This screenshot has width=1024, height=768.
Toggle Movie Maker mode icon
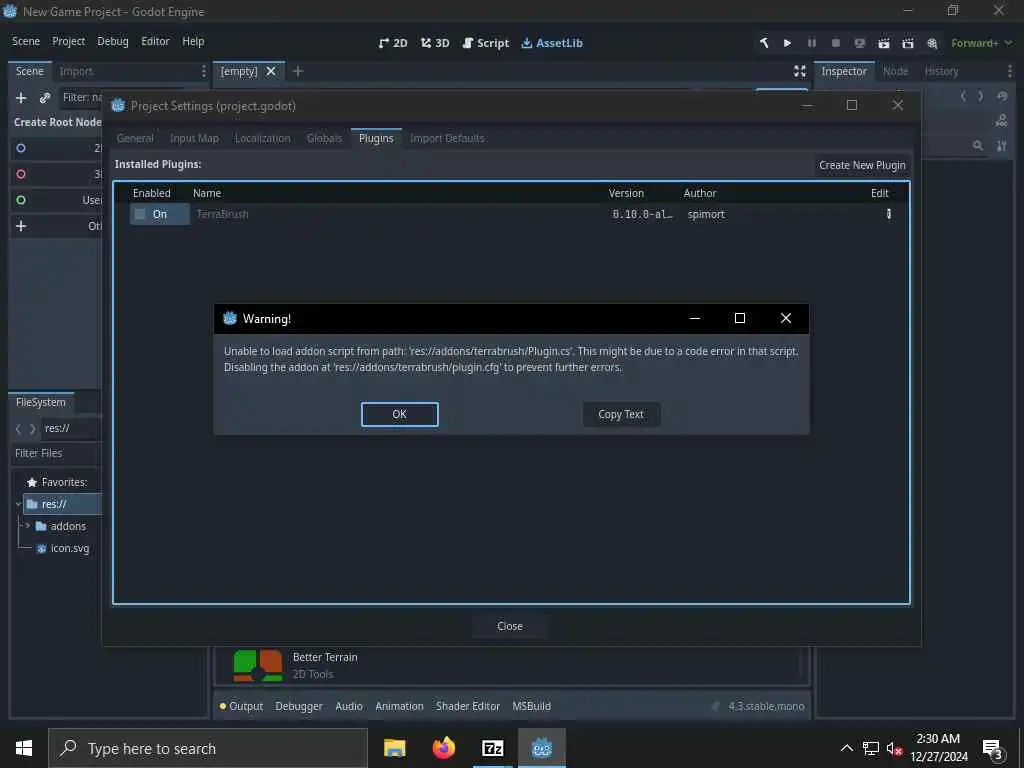933,43
